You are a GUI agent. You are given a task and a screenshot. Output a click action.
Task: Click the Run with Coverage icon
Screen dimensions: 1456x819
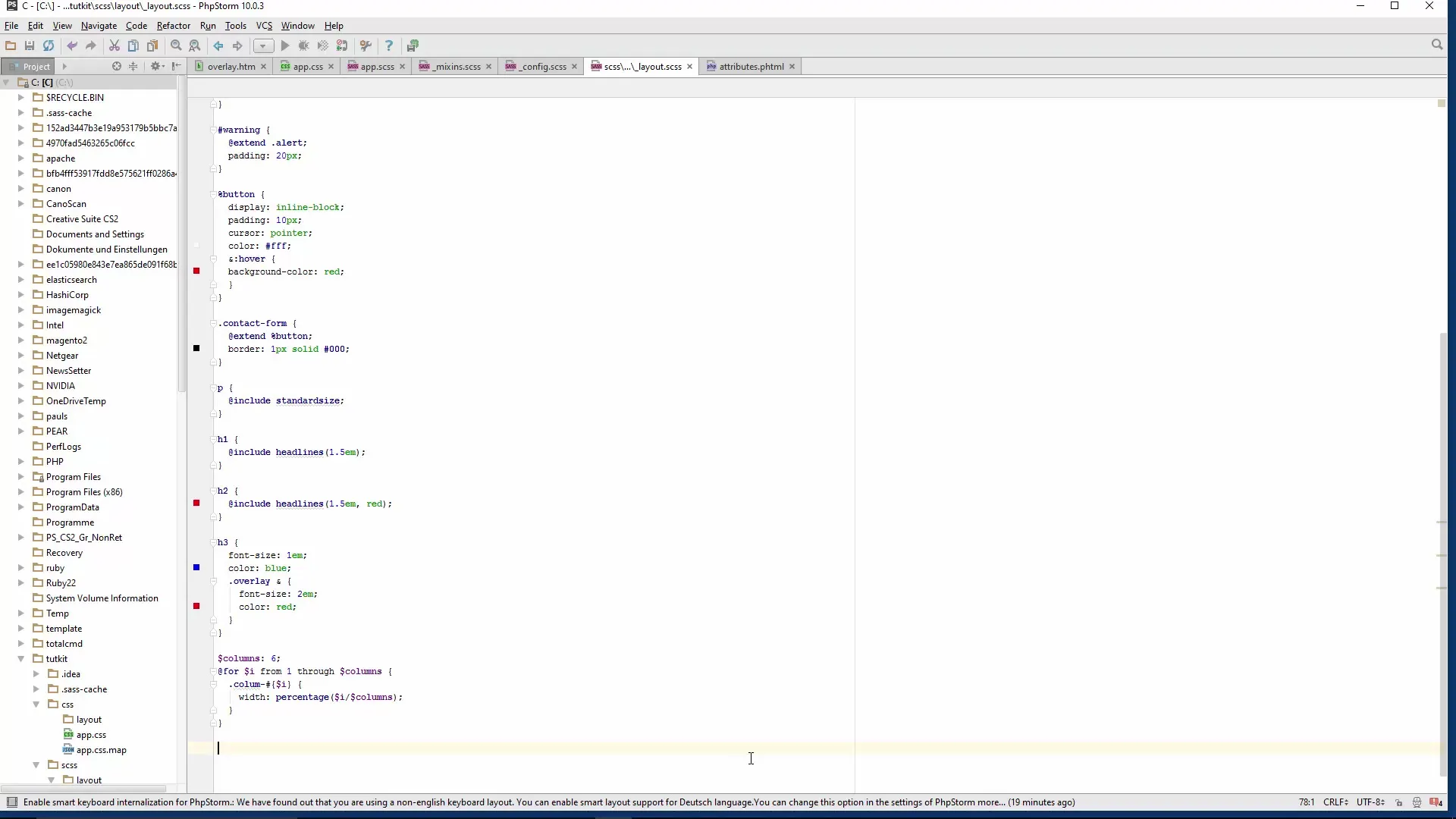(323, 45)
